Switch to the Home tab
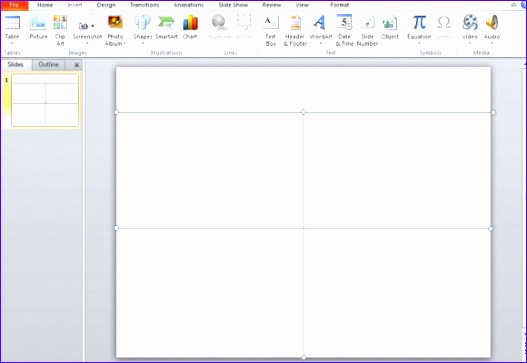 pyautogui.click(x=45, y=5)
